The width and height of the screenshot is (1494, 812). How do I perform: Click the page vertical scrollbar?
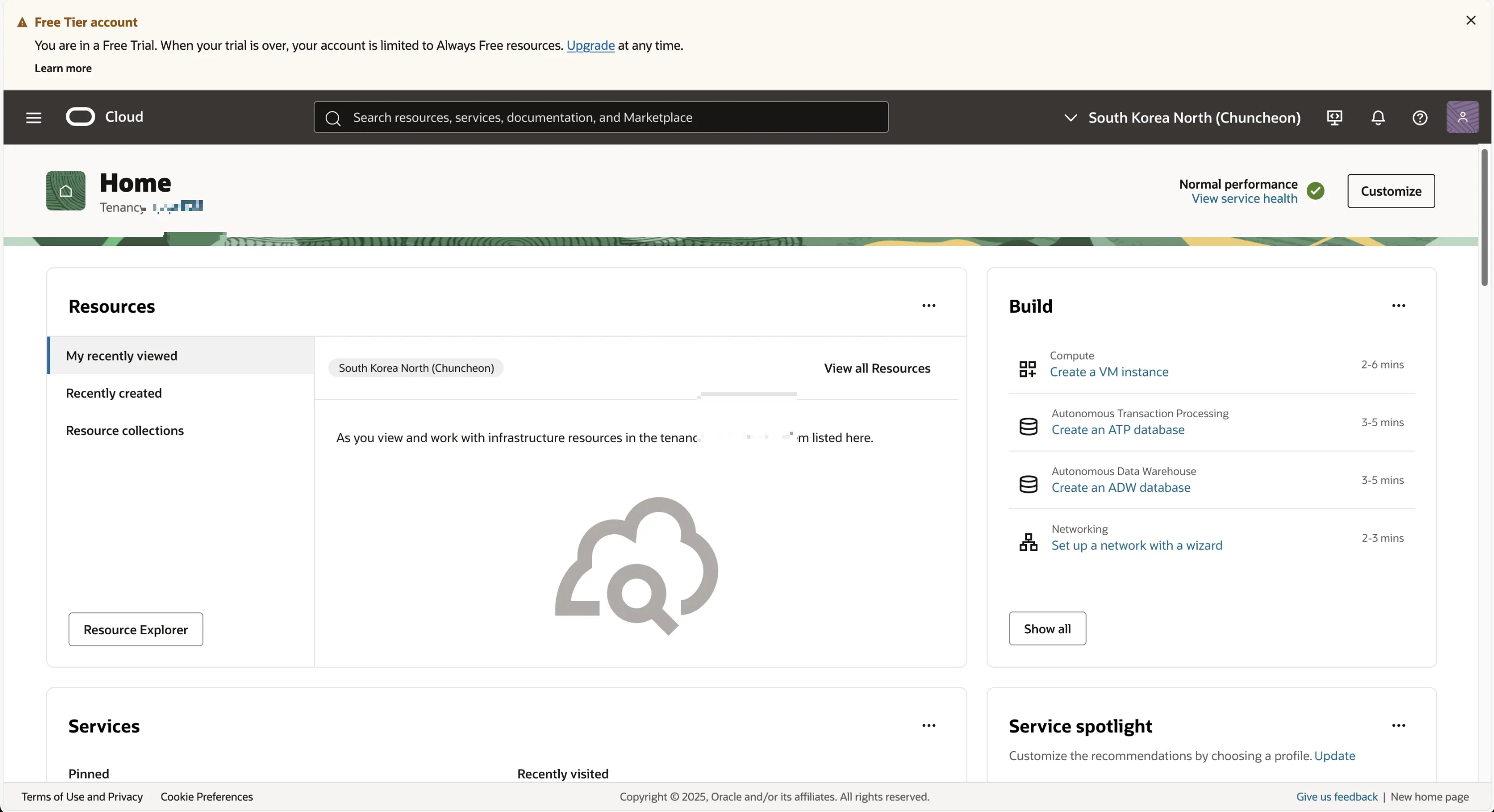pos(1484,218)
